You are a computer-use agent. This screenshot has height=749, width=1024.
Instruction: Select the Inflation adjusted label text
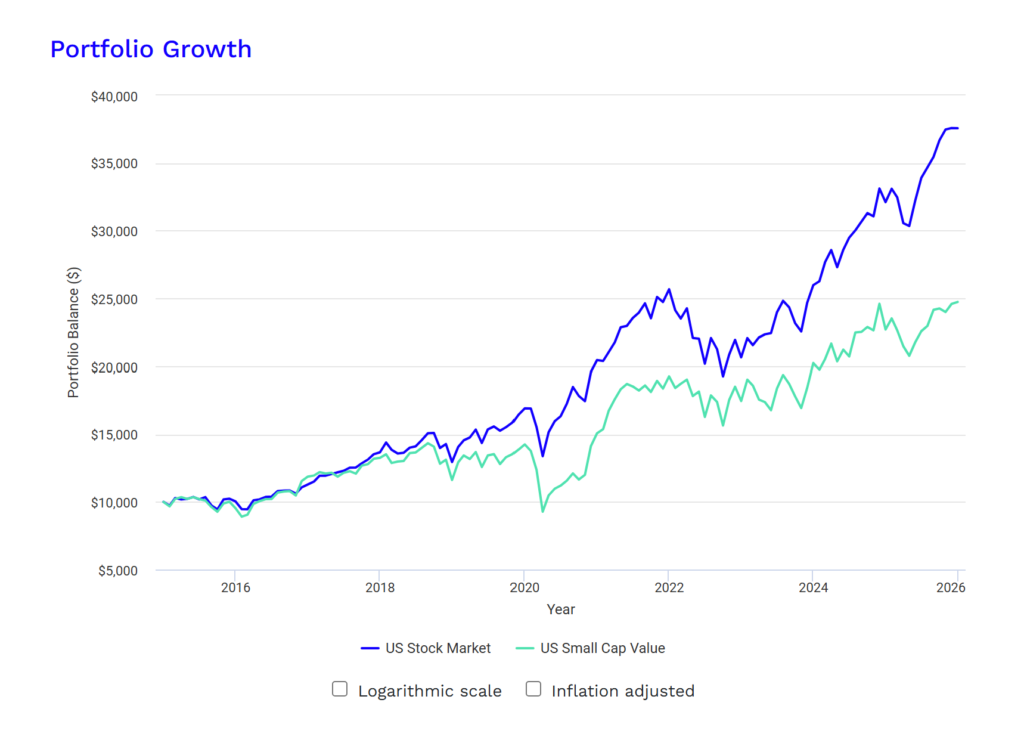[623, 691]
